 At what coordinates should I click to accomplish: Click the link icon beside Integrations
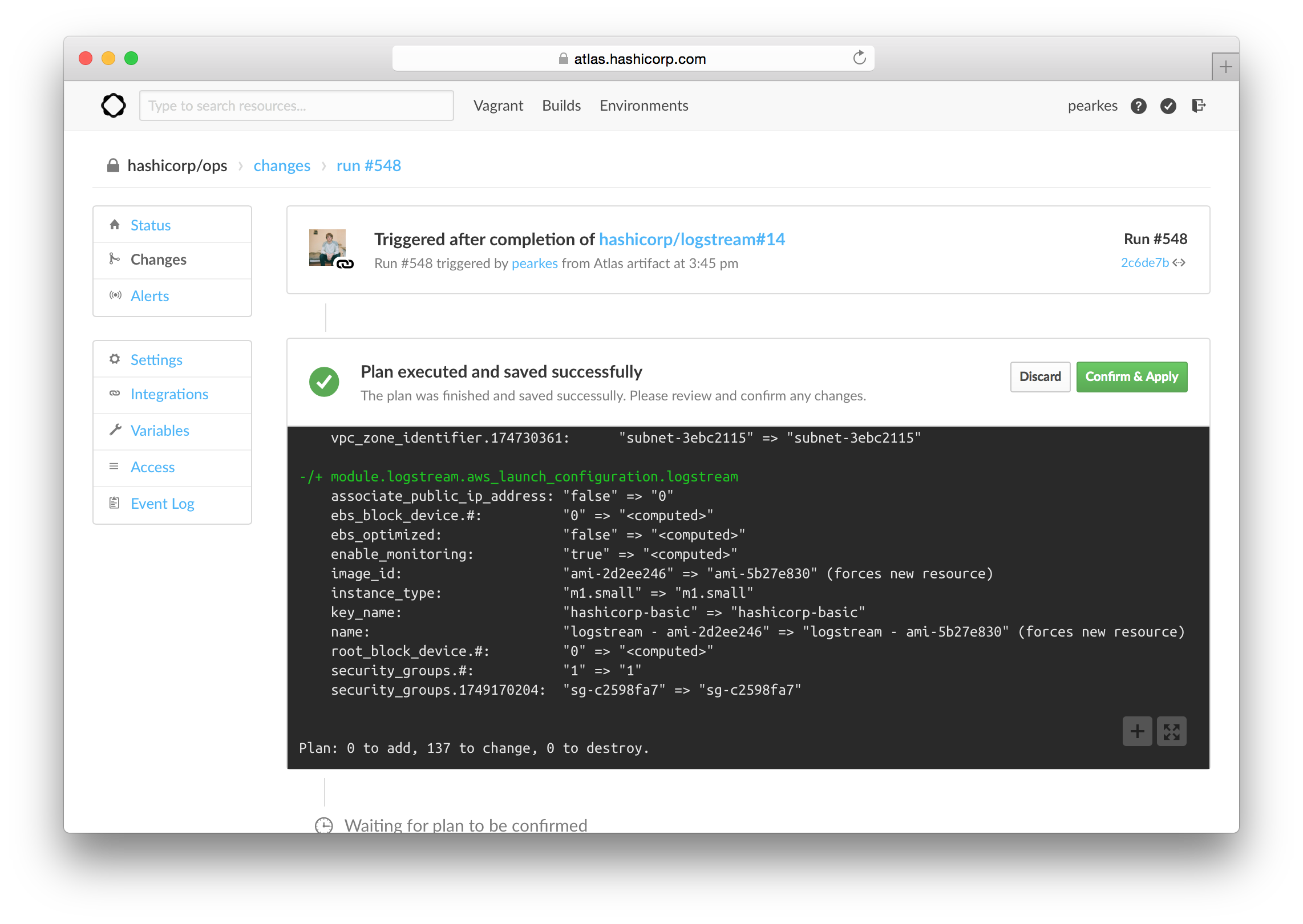pos(115,394)
